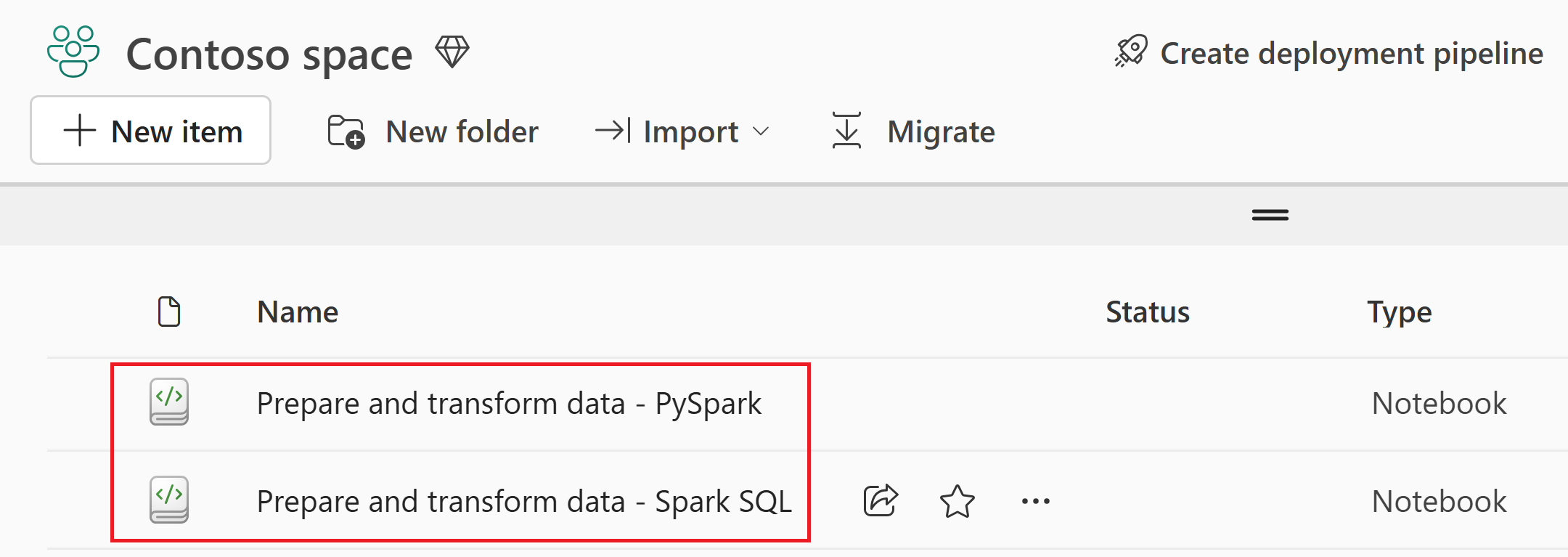Open the Spark SQL notebook icon
Image resolution: width=1568 pixels, height=557 pixels.
pos(169,500)
